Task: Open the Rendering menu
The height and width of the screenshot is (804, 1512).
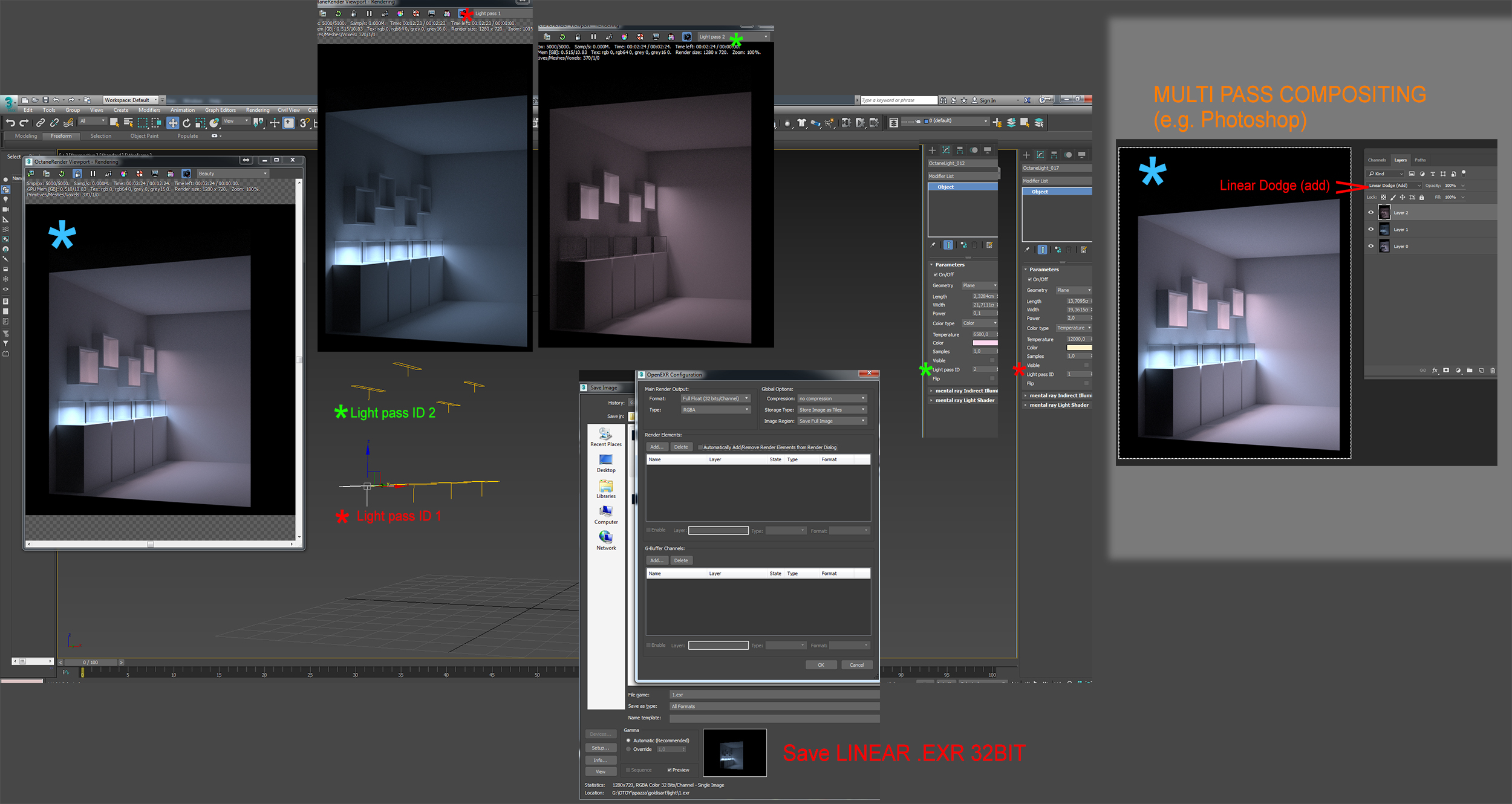Action: [257, 110]
